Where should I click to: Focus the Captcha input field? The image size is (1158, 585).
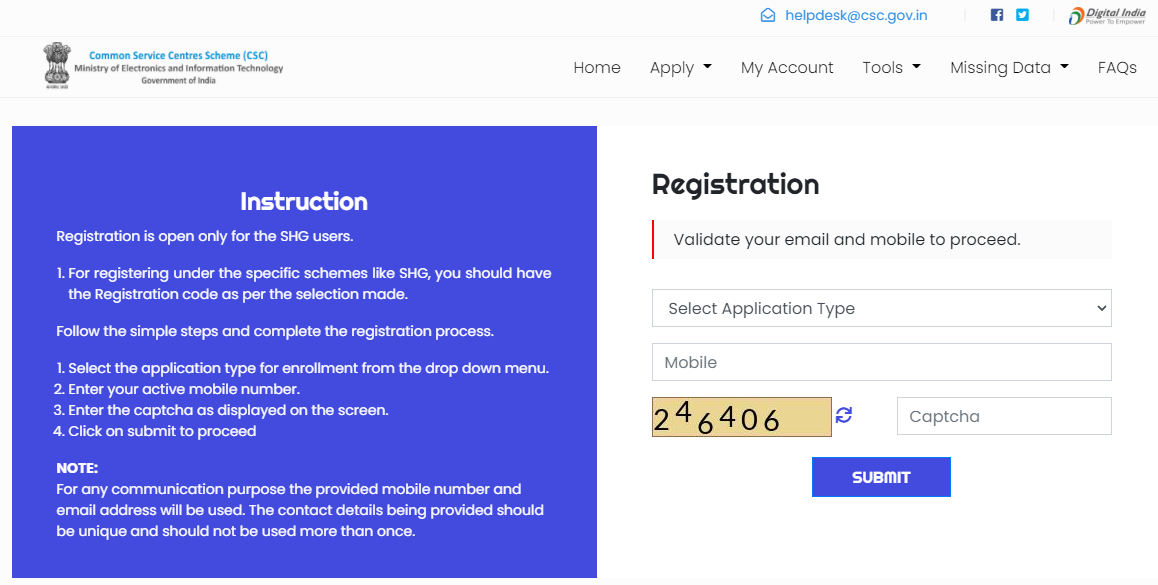[1004, 417]
